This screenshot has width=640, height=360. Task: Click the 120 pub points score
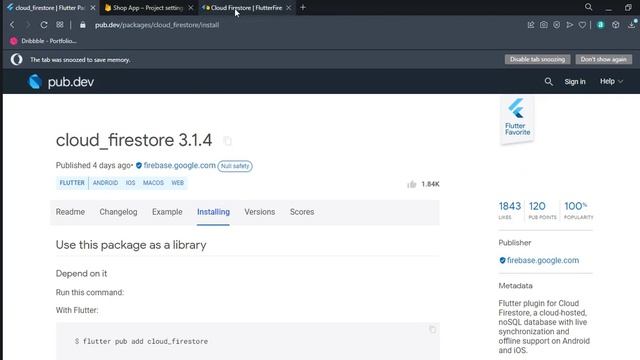point(542,210)
